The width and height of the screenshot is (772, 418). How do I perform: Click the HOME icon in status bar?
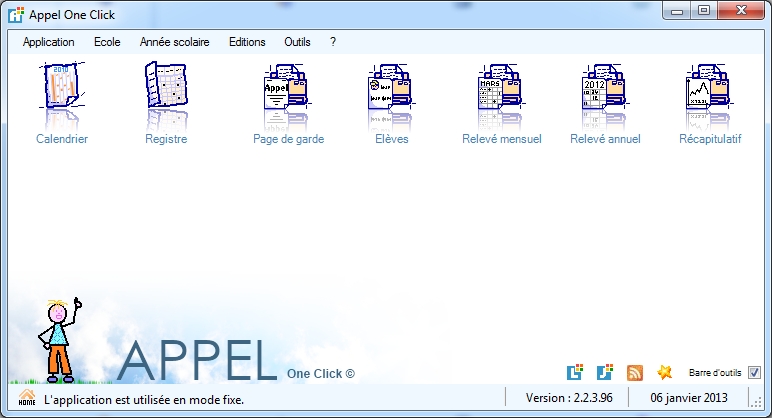click(27, 397)
